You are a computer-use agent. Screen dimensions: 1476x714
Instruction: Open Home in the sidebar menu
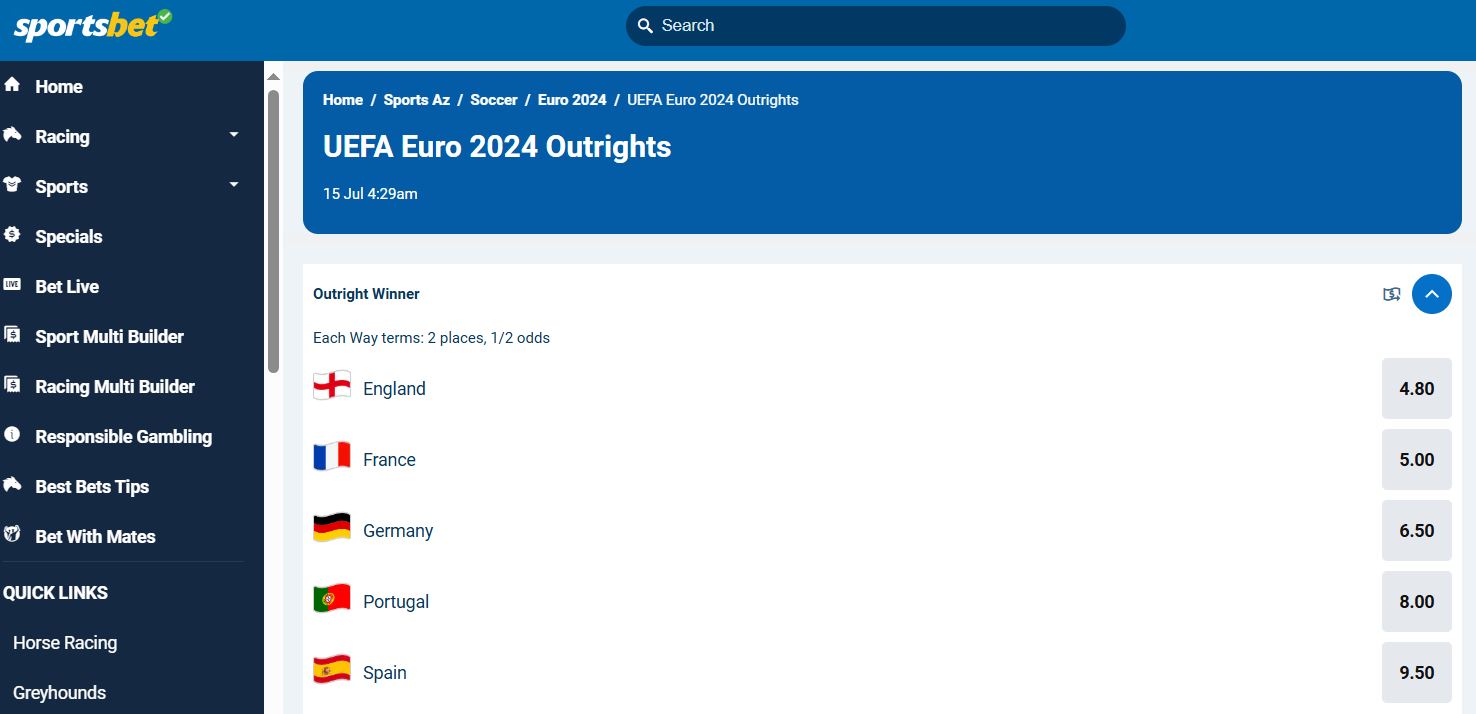[x=59, y=87]
